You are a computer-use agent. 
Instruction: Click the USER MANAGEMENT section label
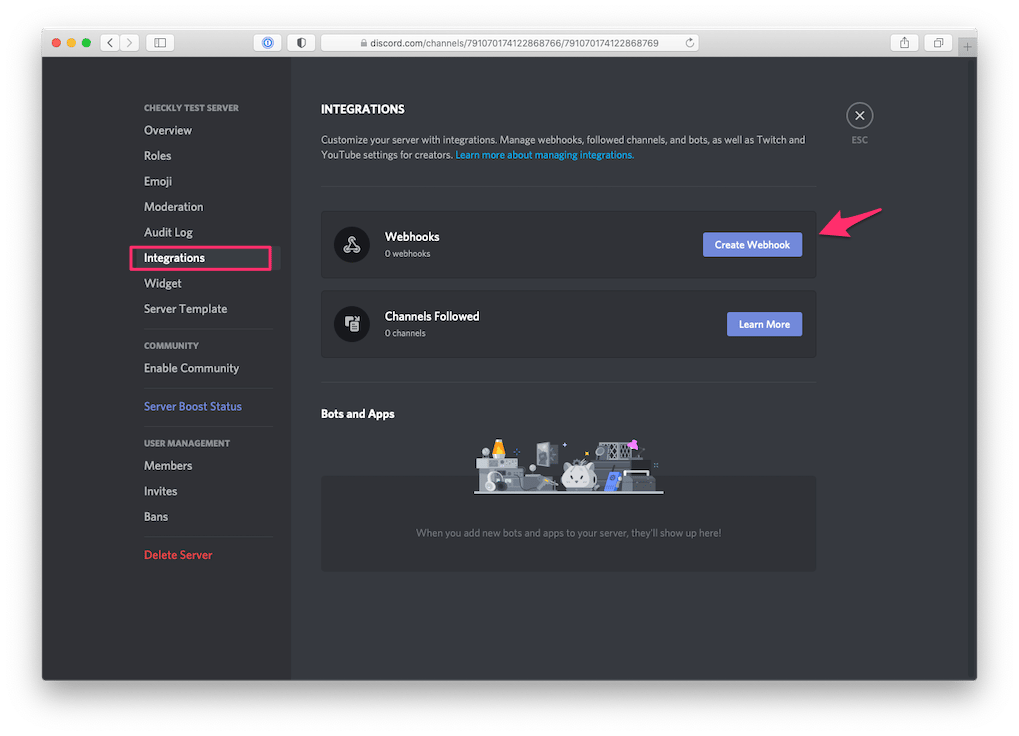(x=187, y=443)
